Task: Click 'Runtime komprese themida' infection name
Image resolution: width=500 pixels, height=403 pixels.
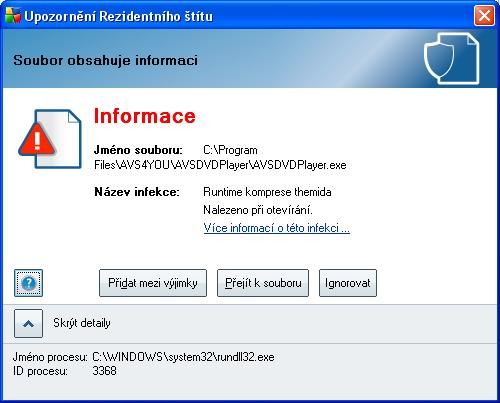Action: click(x=267, y=192)
